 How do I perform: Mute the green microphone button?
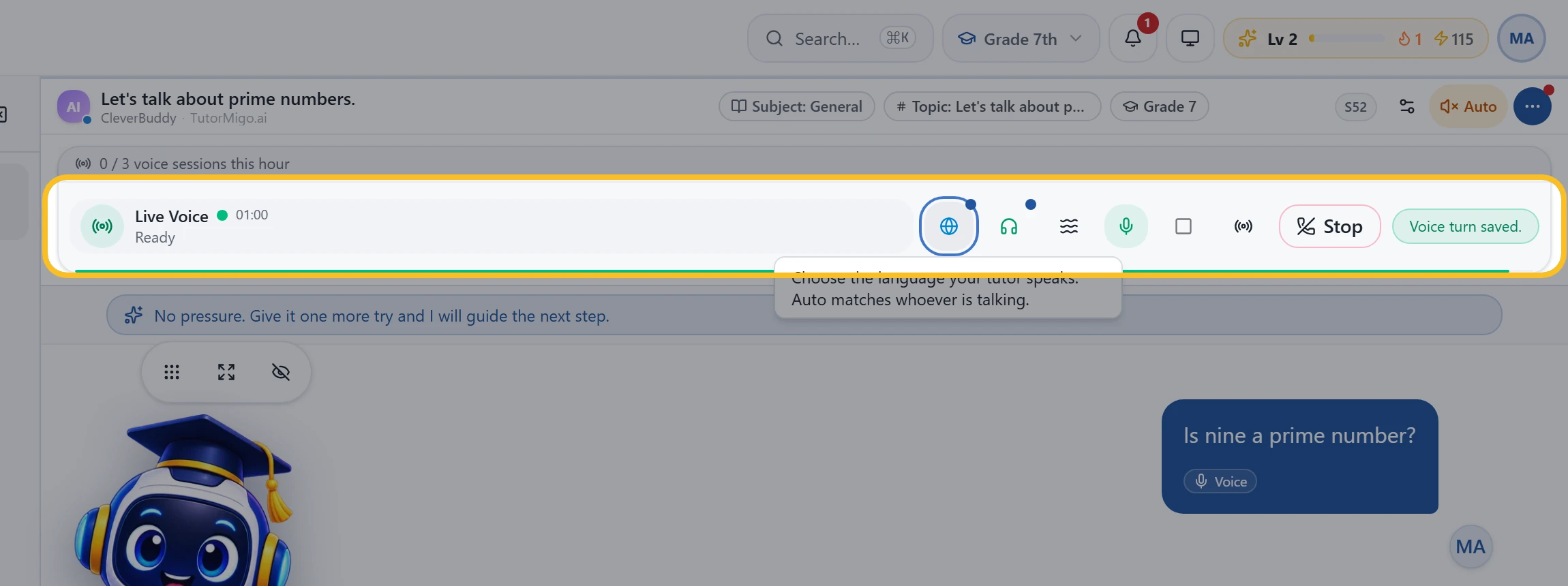pos(1126,226)
